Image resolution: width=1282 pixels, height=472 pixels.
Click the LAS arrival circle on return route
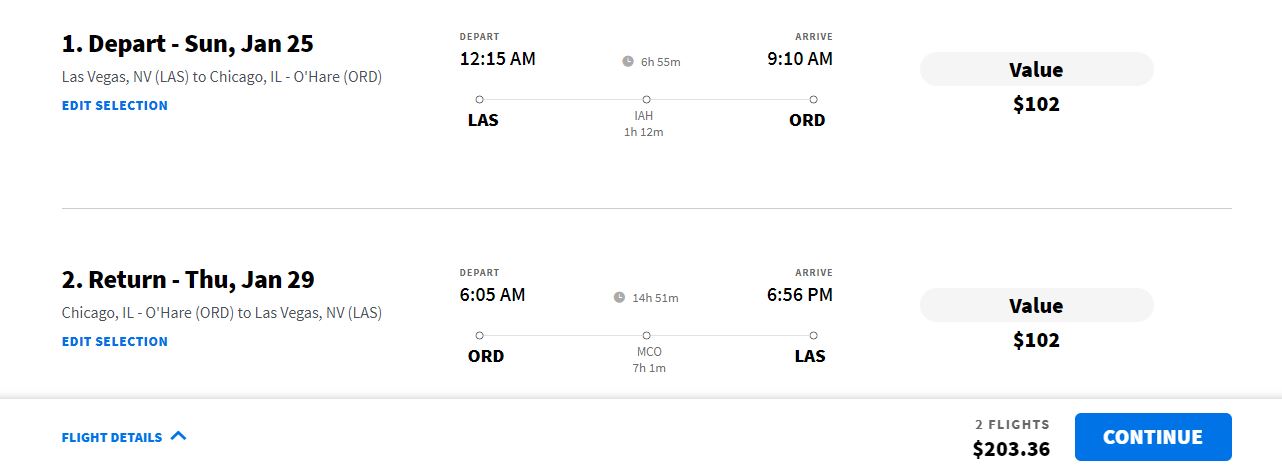click(x=813, y=335)
